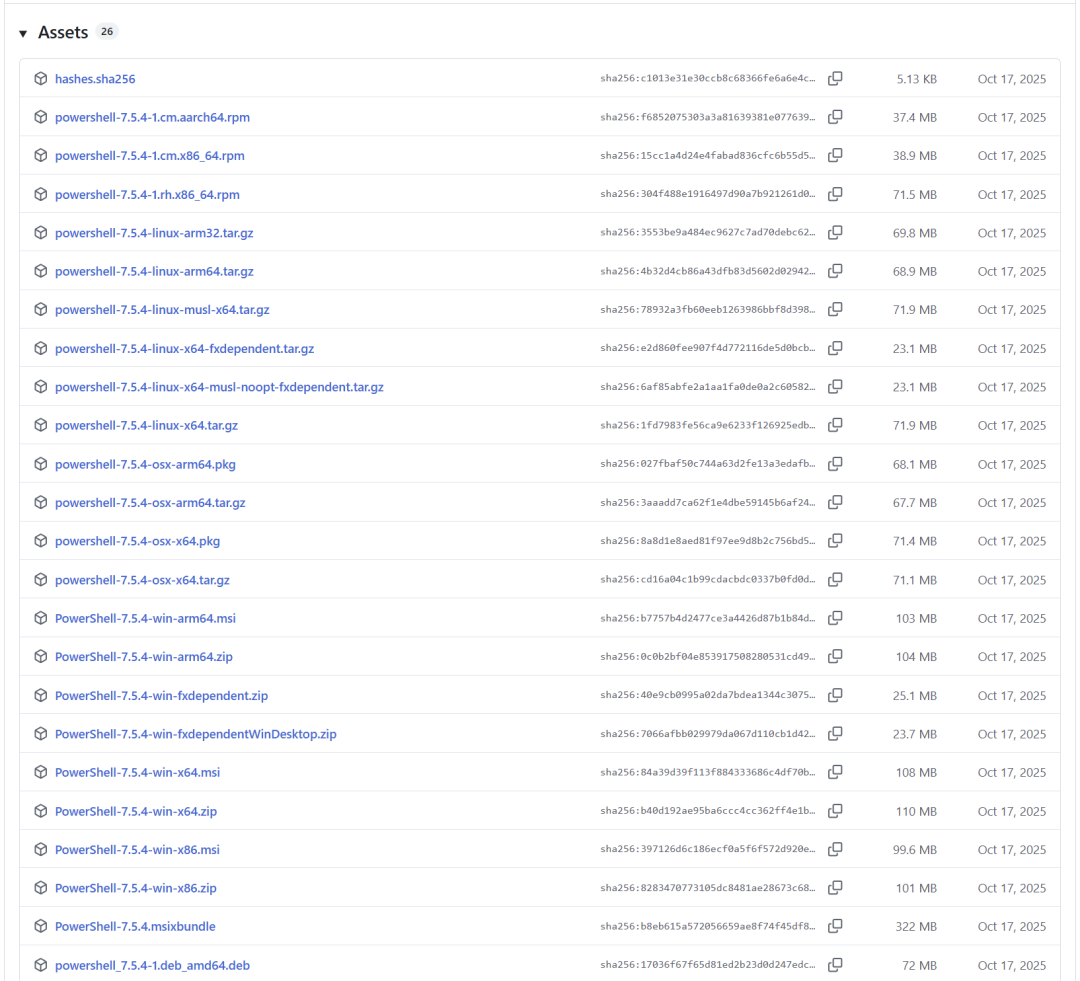Open the hashes.sha256 file link

tap(95, 78)
